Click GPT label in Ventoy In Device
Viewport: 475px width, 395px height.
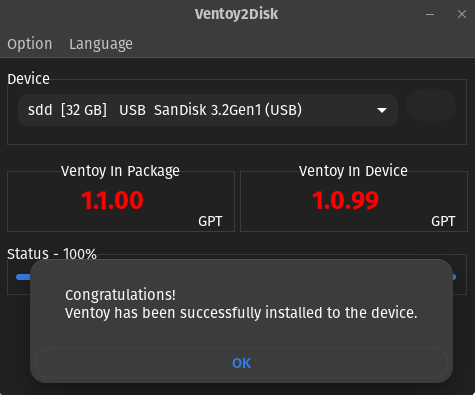tap(443, 221)
